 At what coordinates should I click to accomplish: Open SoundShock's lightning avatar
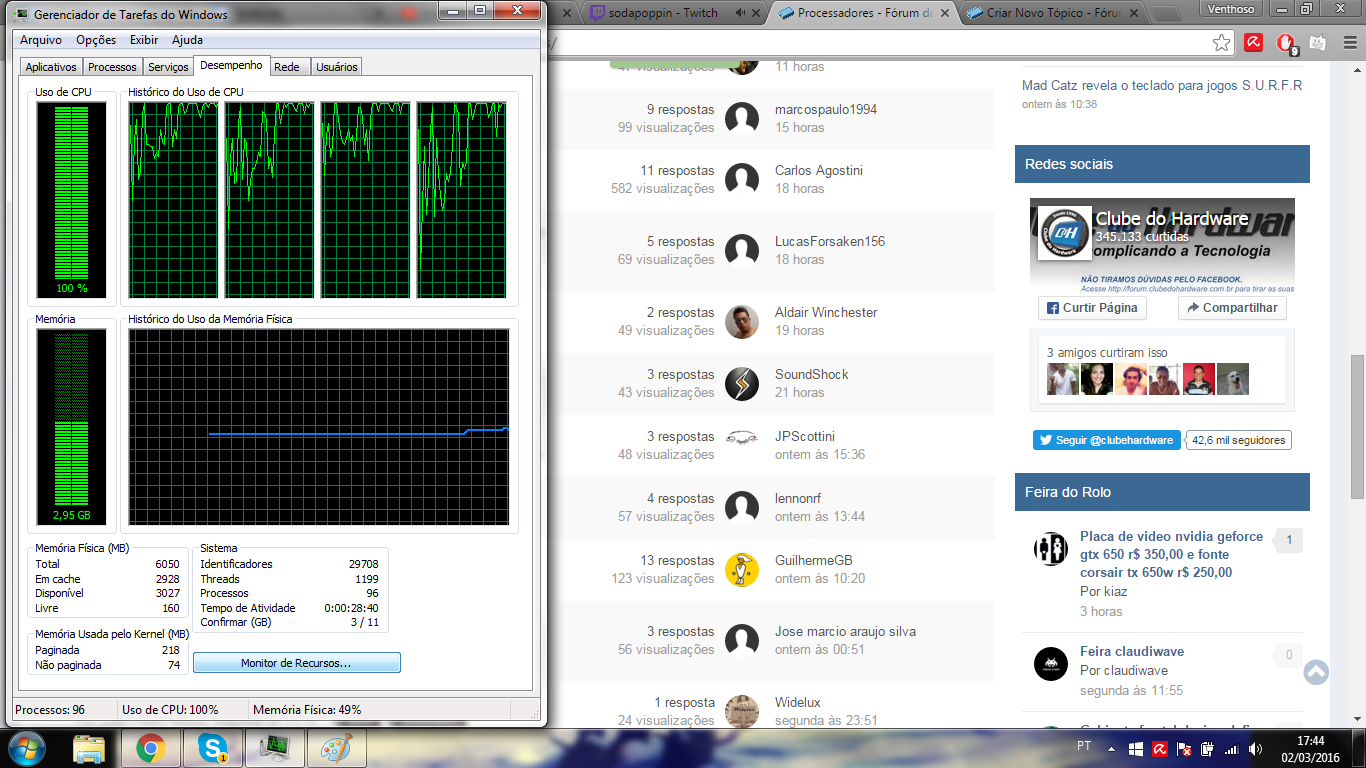(x=742, y=383)
